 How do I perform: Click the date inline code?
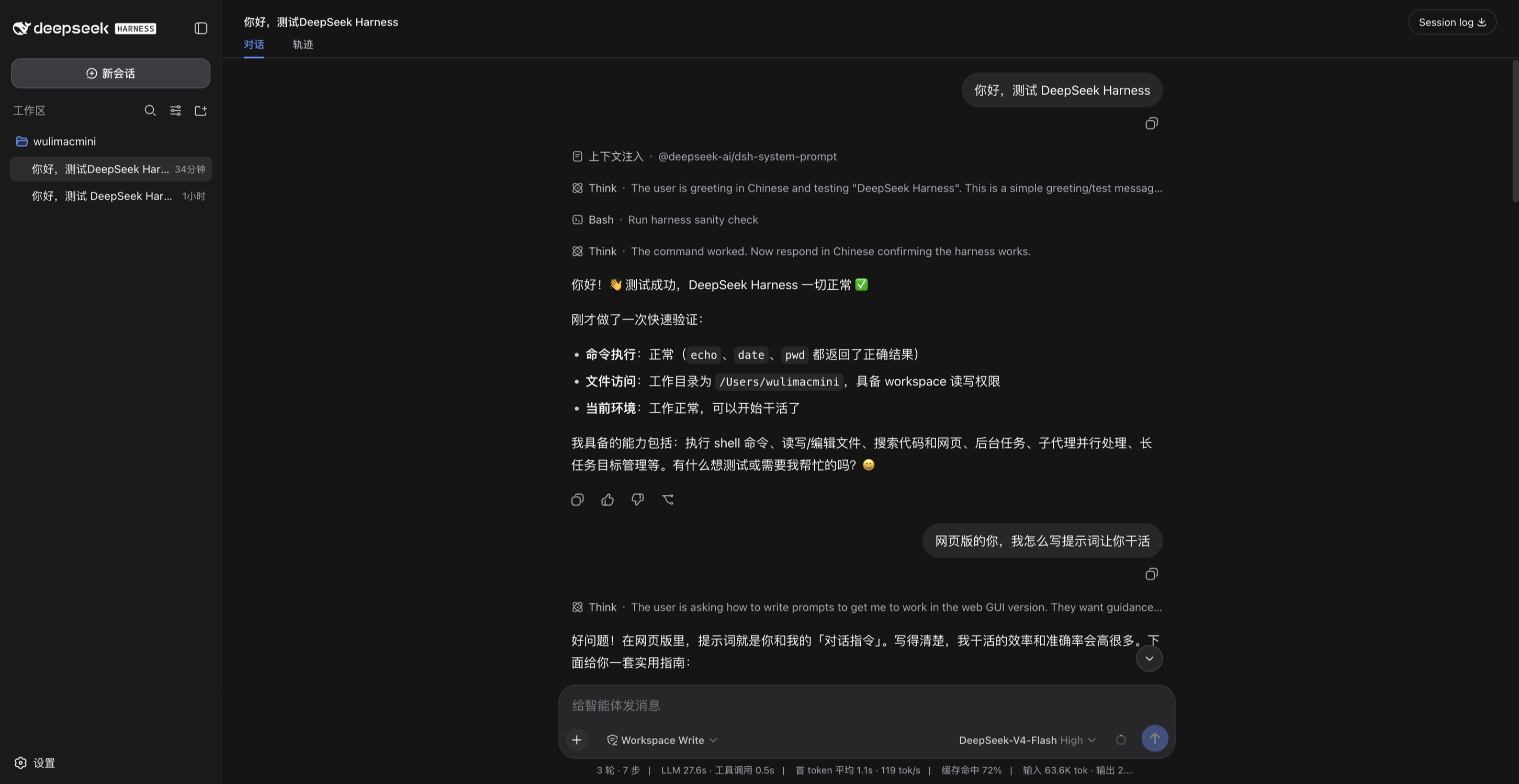[x=751, y=355]
